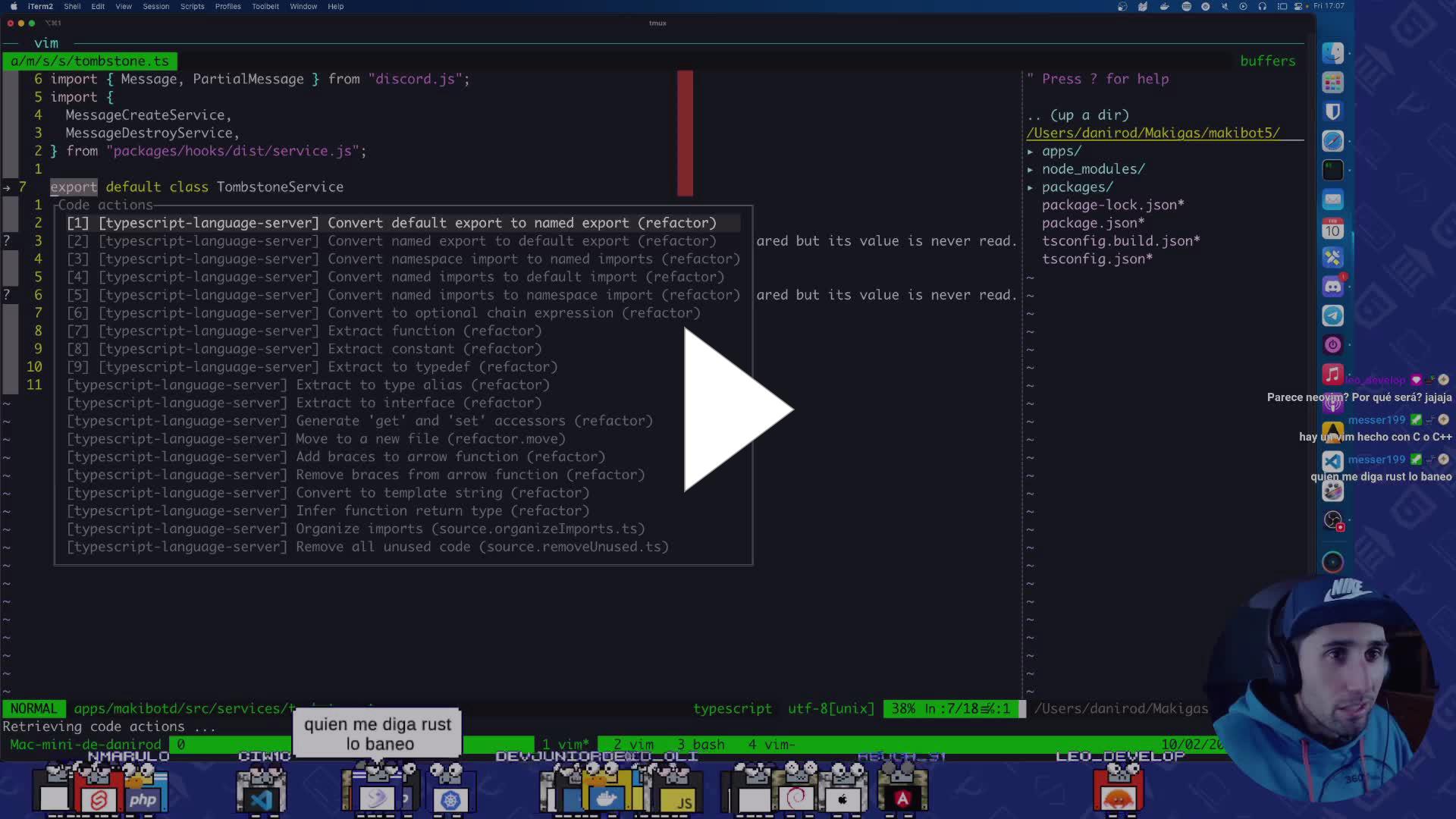Image resolution: width=1456 pixels, height=819 pixels.
Task: Open Visual Studio Code dock icon
Action: [1332, 461]
